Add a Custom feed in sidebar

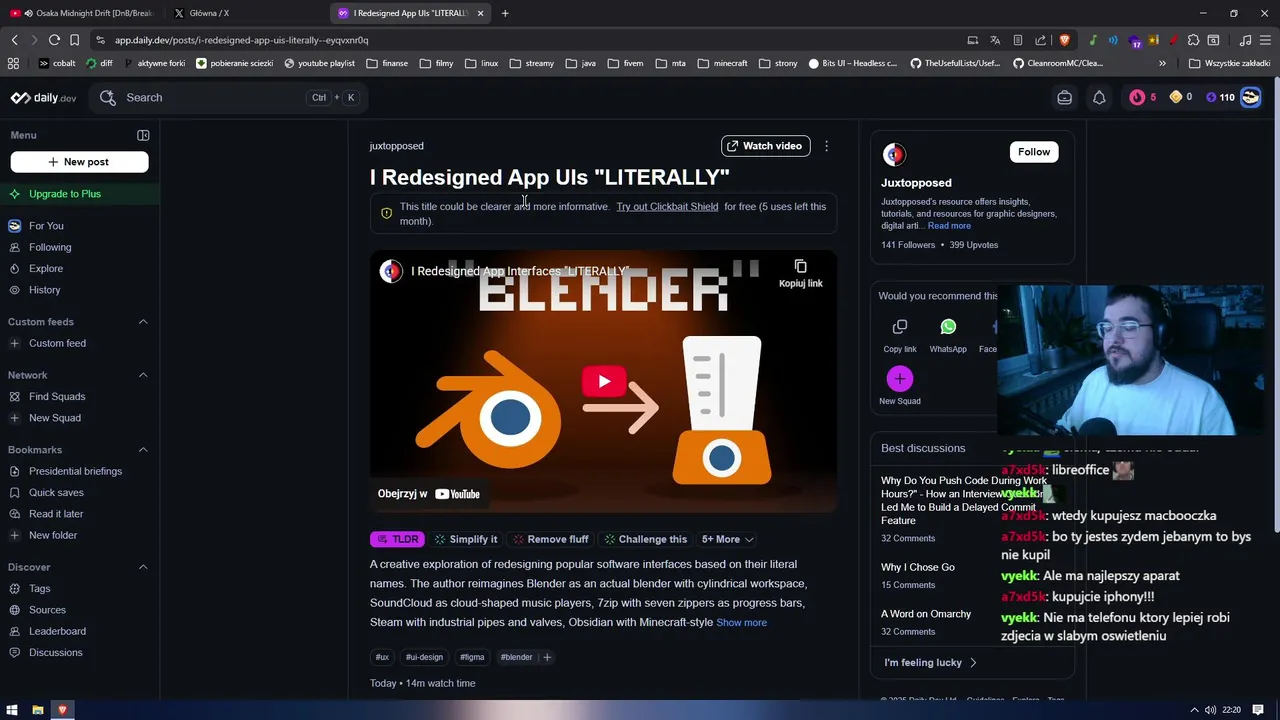point(57,343)
